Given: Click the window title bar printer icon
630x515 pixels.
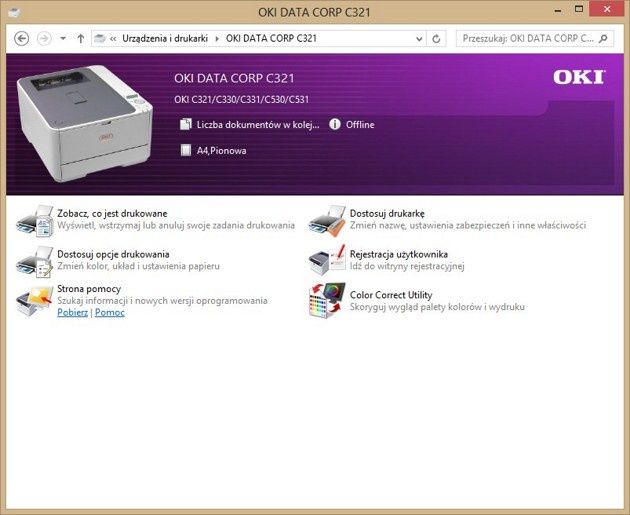Looking at the screenshot, I should click(x=14, y=12).
